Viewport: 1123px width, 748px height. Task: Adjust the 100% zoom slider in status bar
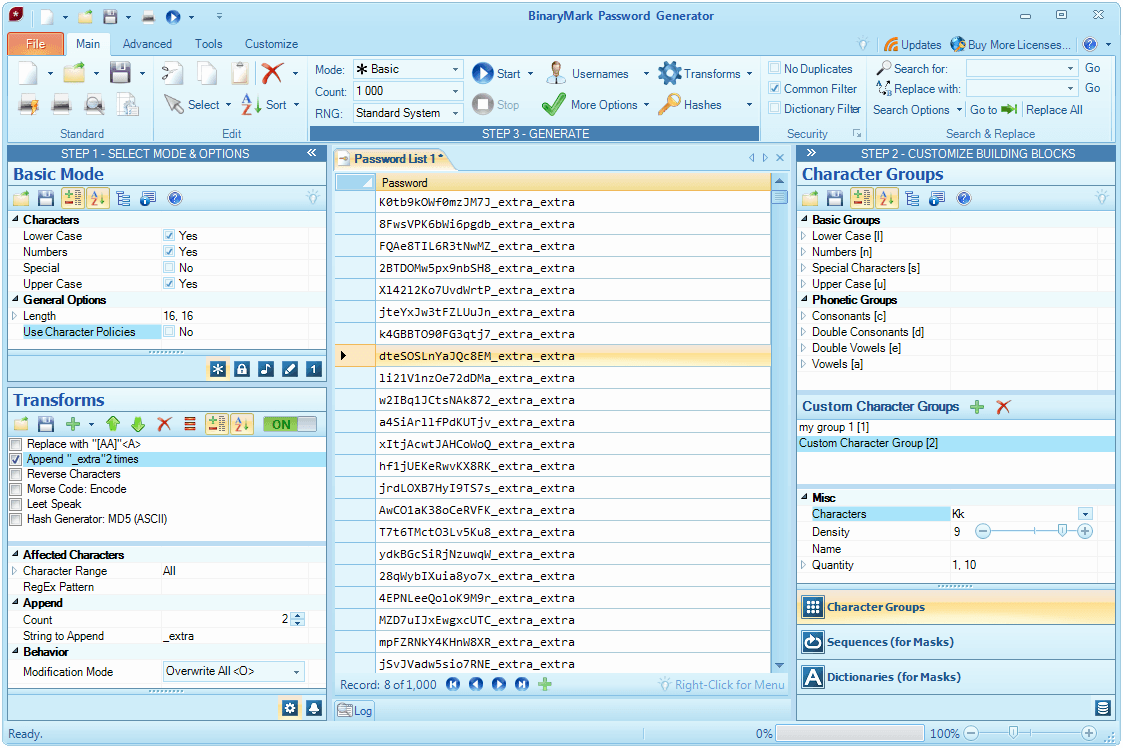click(1013, 732)
